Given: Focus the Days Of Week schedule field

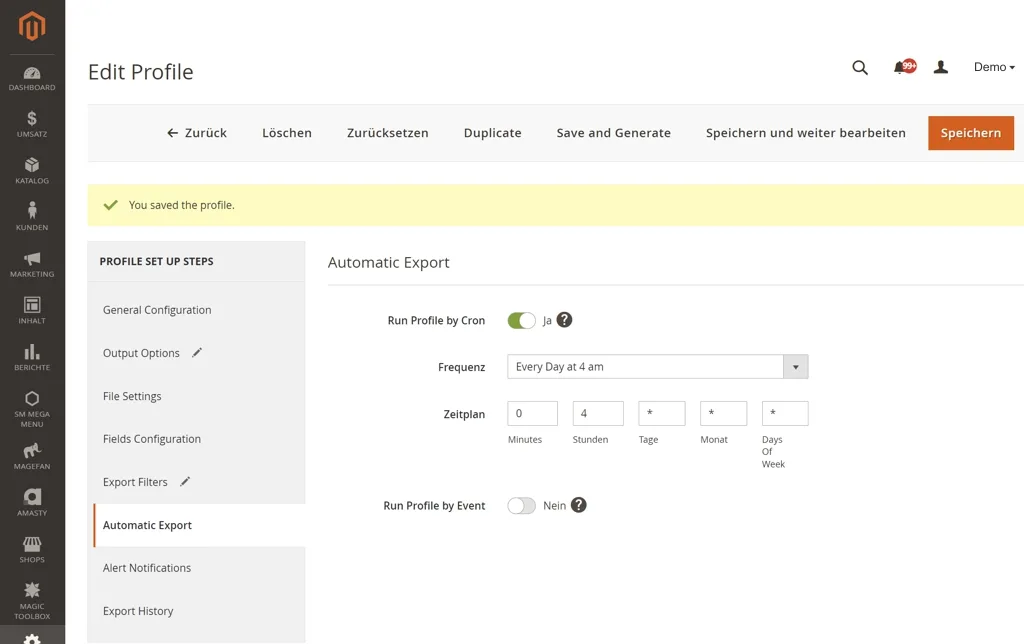Looking at the screenshot, I should coord(785,413).
